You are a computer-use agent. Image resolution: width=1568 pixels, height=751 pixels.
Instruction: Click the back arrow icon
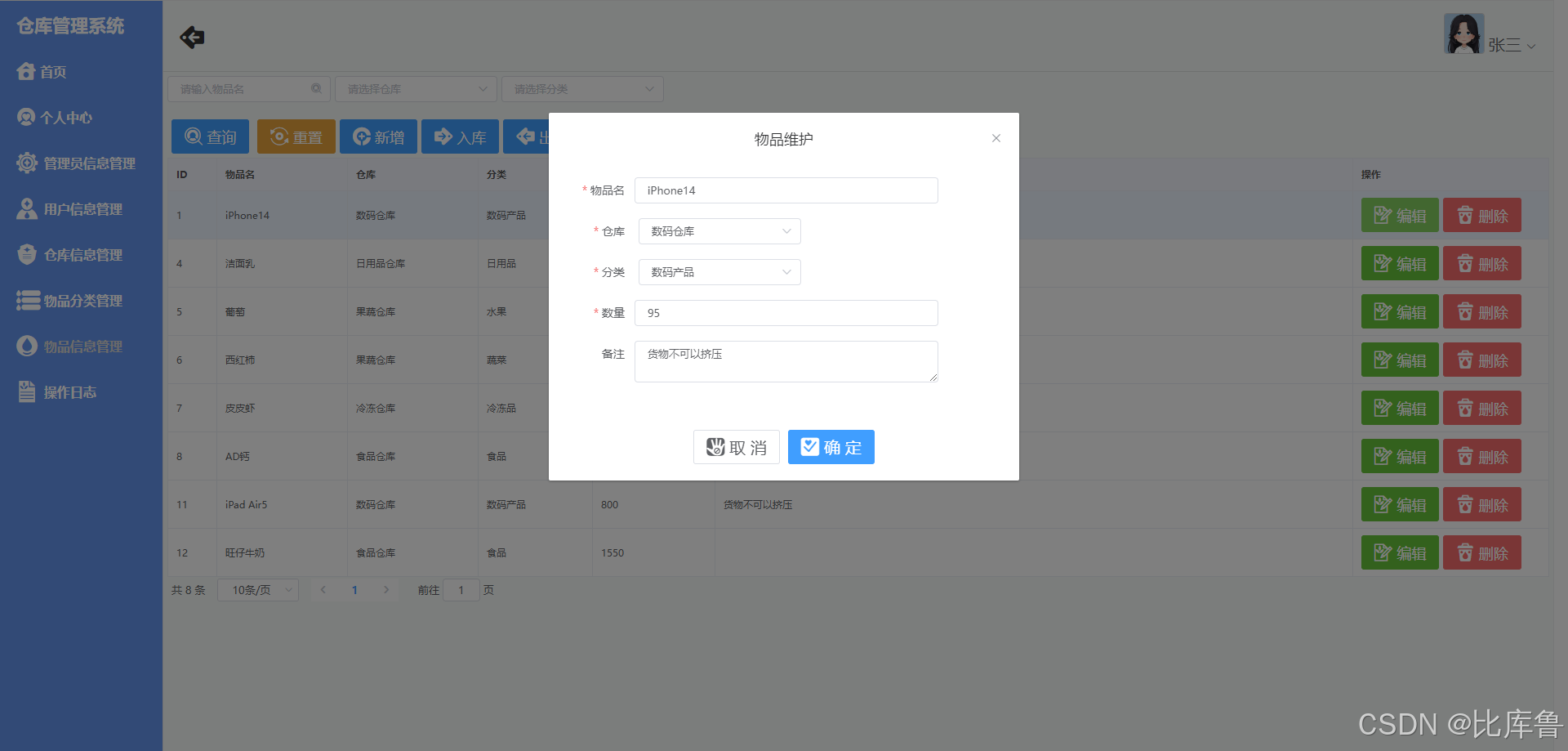(191, 37)
